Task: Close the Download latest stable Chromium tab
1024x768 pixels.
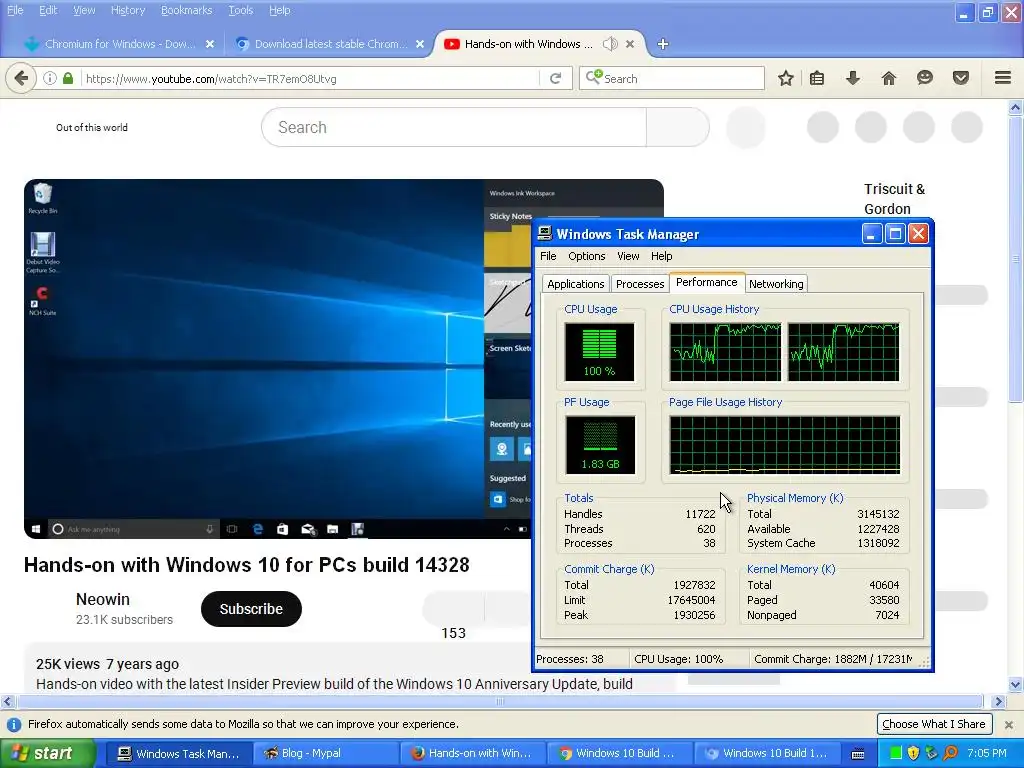Action: tap(420, 44)
